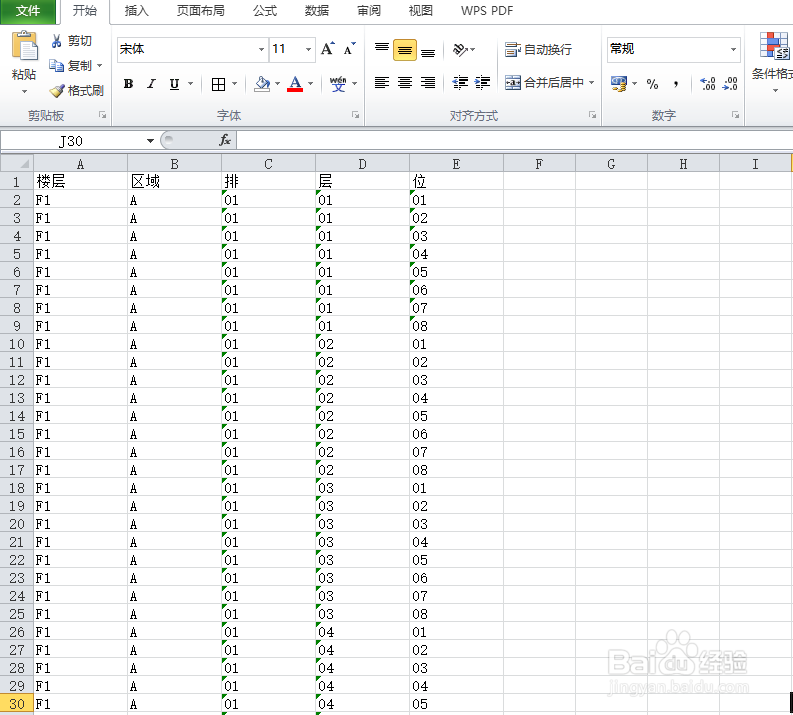Select row 30 header
793x715 pixels.
[x=17, y=704]
